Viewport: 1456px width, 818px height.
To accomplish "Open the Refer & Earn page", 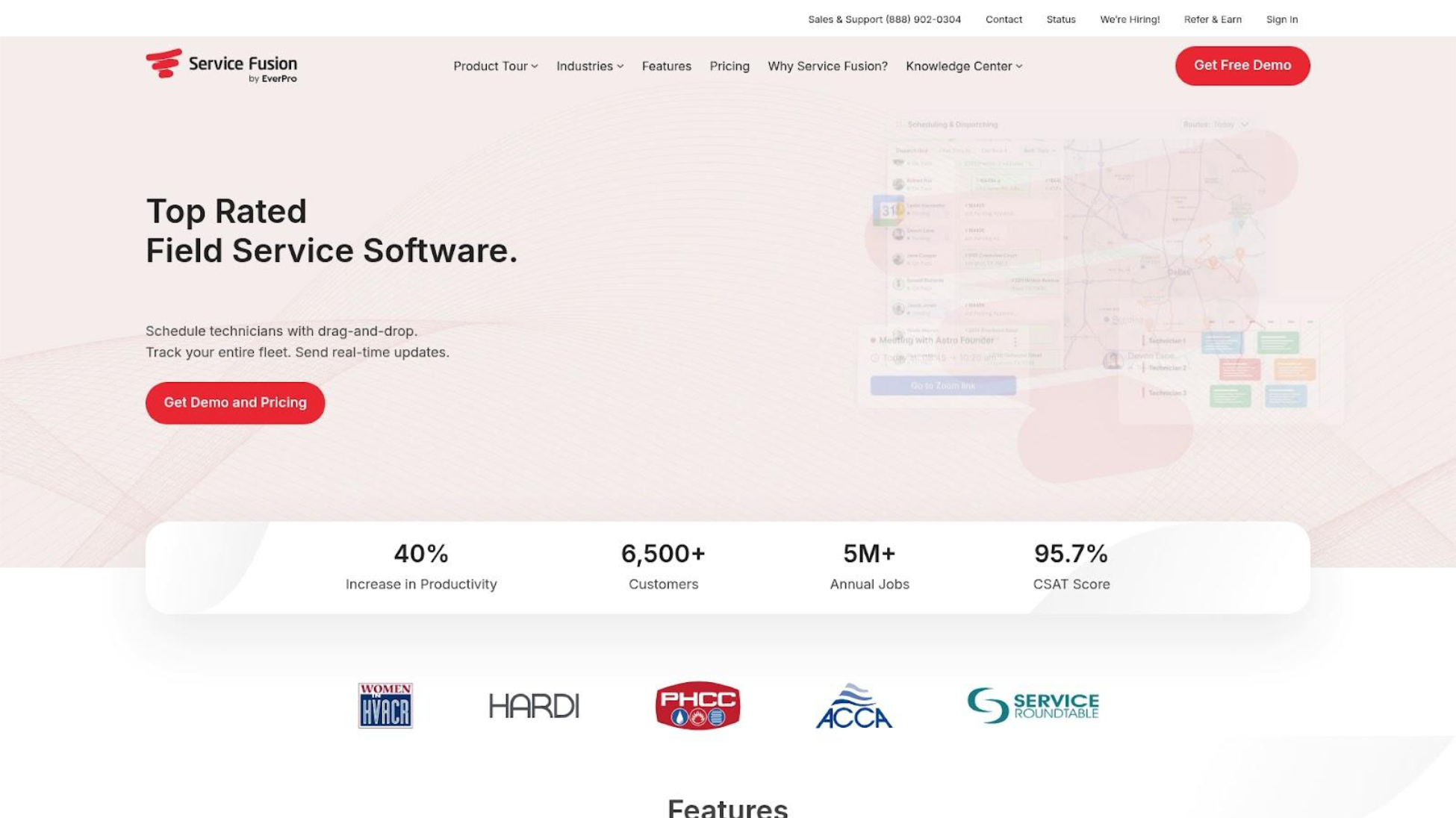I will (1213, 19).
